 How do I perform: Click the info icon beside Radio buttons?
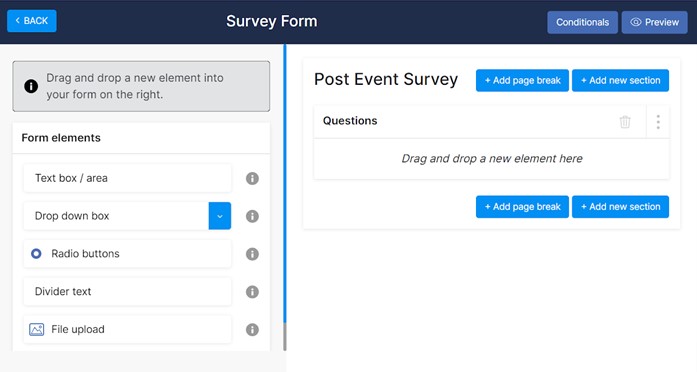click(x=252, y=254)
